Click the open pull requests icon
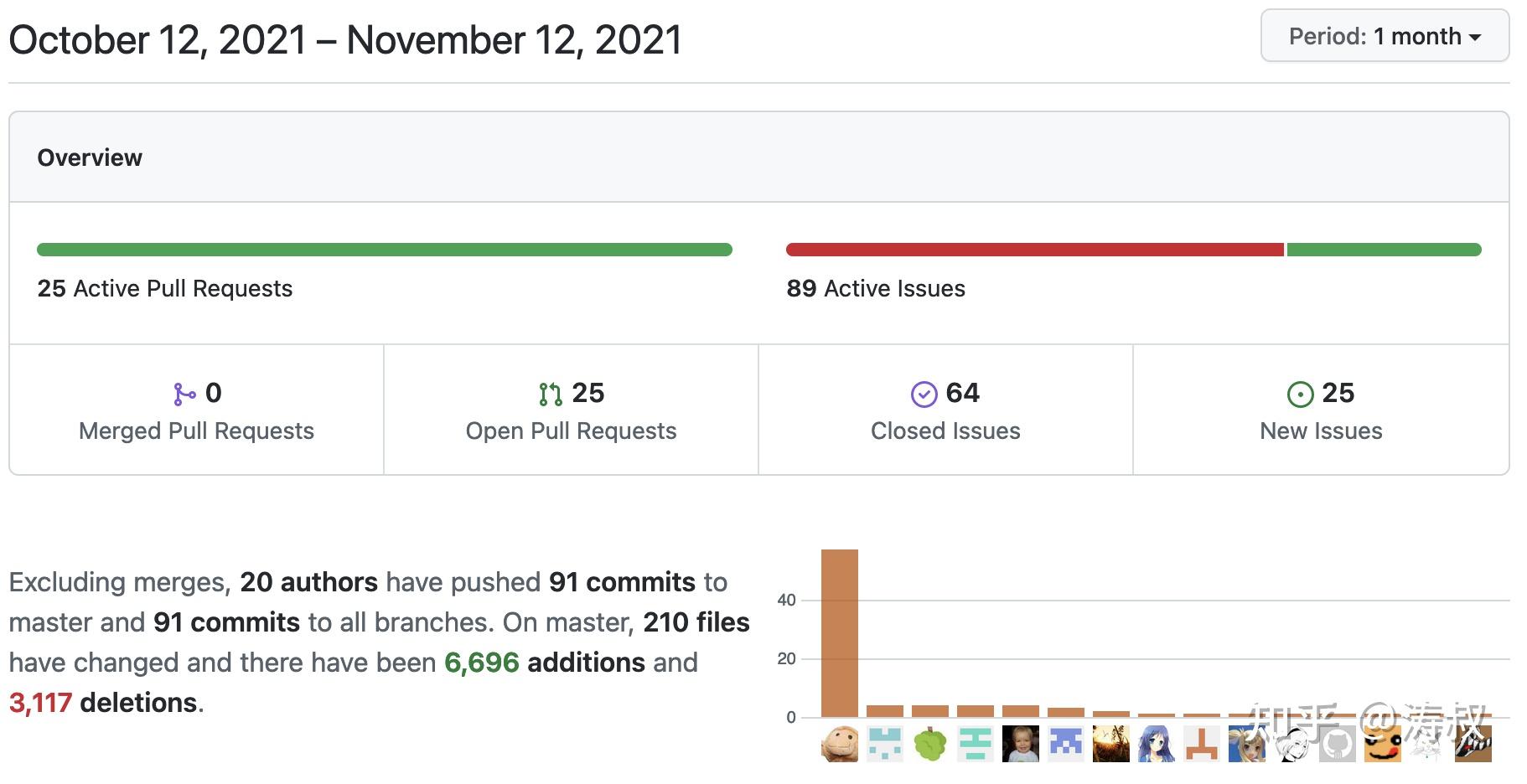Image resolution: width=1527 pixels, height=784 pixels. [550, 394]
